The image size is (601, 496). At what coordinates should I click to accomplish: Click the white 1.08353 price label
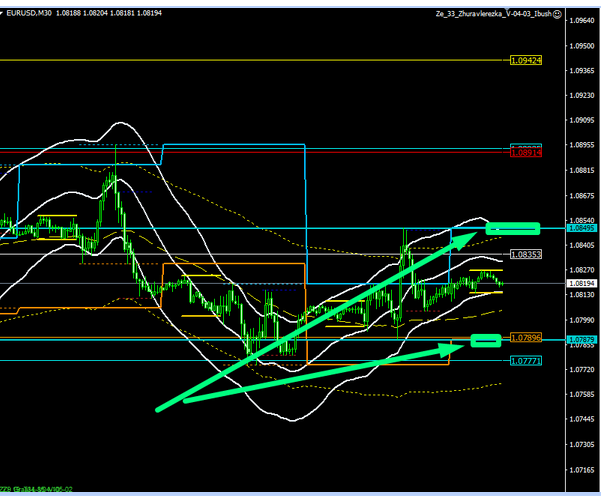coord(525,254)
